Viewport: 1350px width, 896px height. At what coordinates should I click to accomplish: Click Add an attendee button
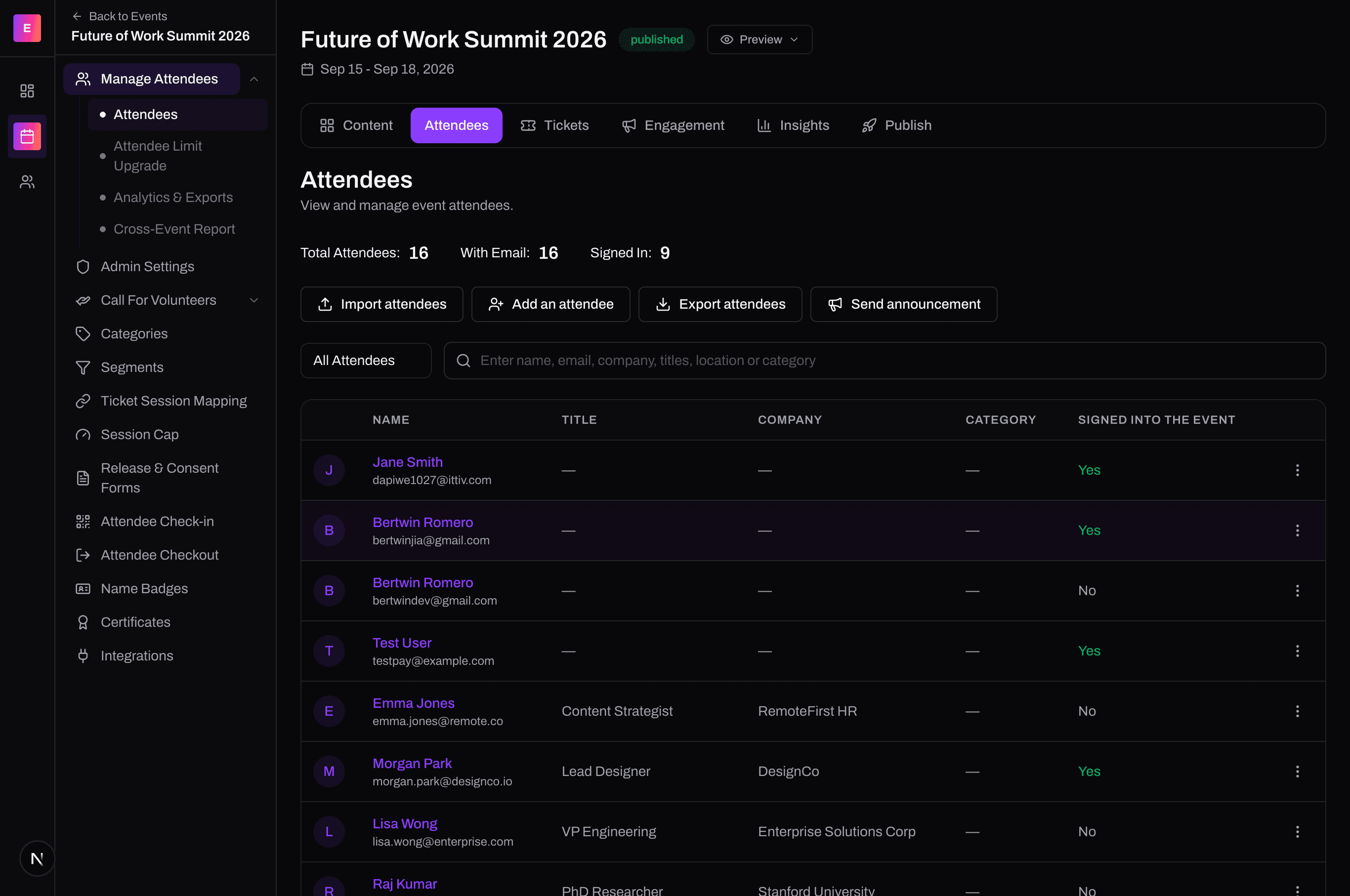(x=551, y=304)
